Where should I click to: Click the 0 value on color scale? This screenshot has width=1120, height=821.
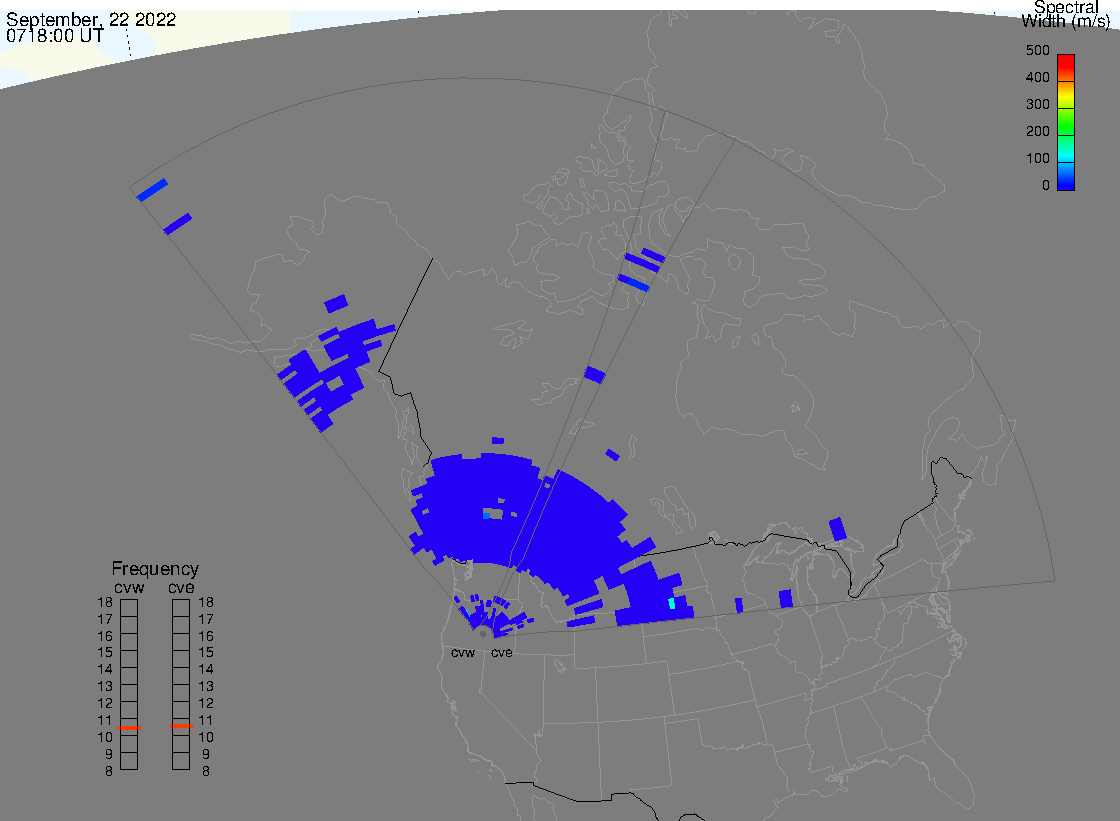pyautogui.click(x=1046, y=186)
